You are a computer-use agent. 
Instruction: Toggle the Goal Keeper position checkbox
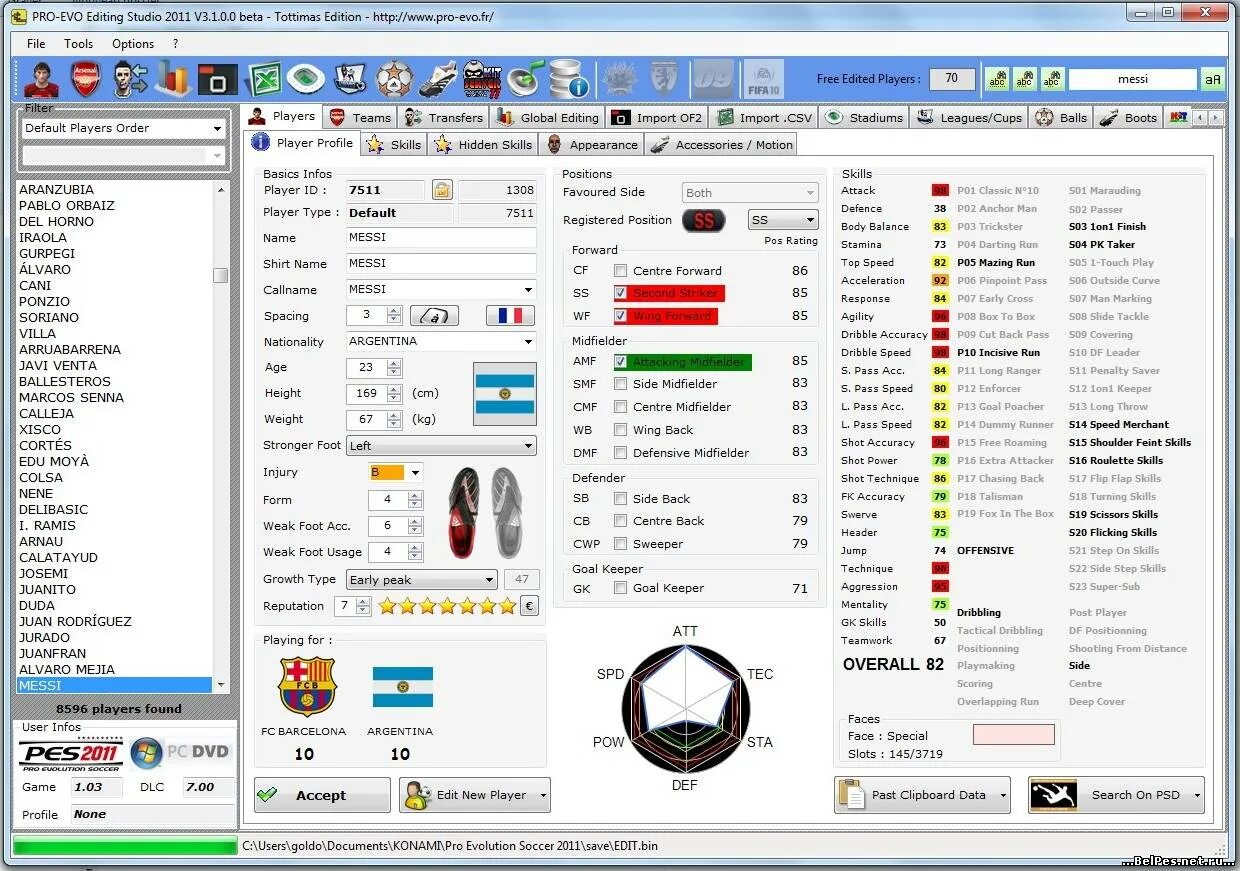pyautogui.click(x=621, y=588)
